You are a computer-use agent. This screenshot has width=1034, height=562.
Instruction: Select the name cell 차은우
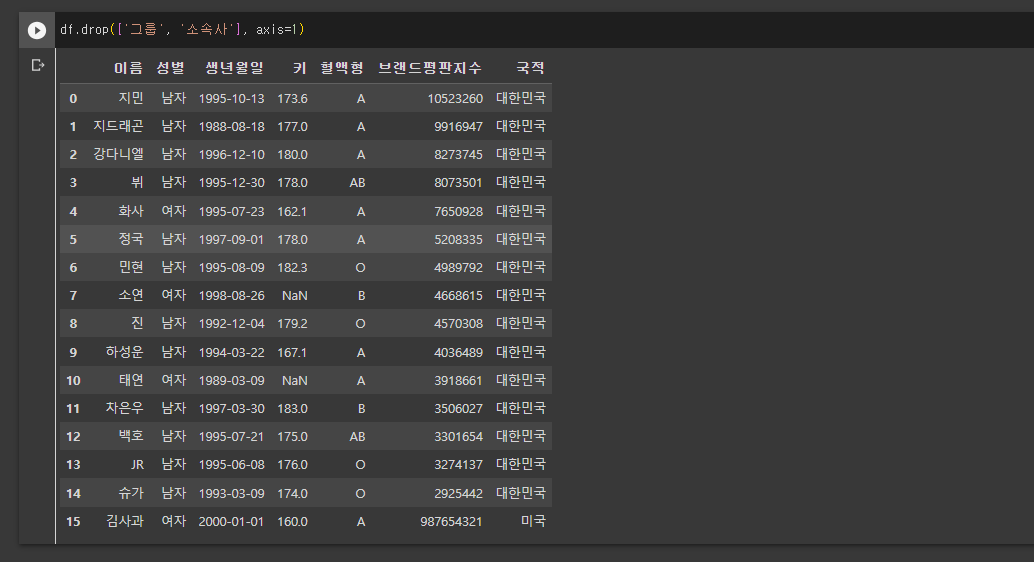click(x=125, y=408)
